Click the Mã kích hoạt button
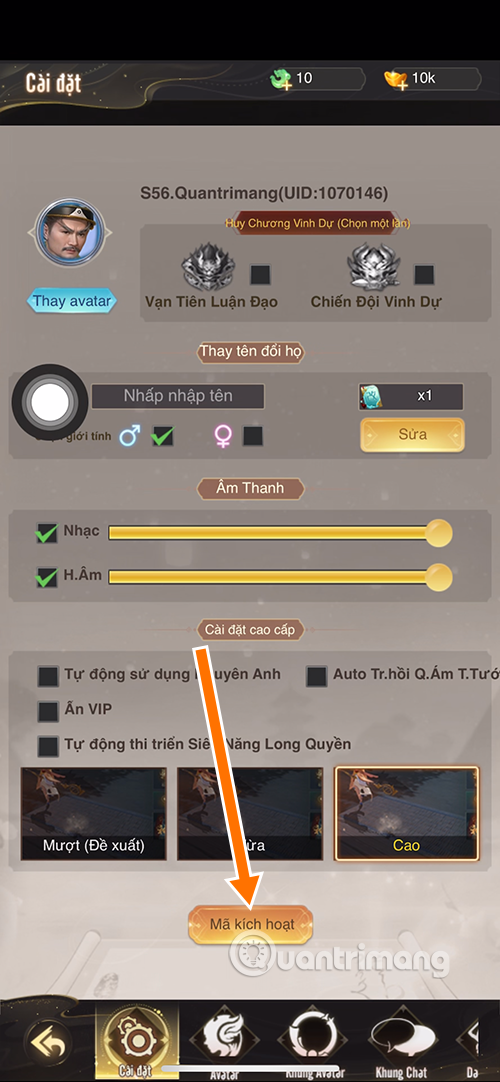 (251, 924)
